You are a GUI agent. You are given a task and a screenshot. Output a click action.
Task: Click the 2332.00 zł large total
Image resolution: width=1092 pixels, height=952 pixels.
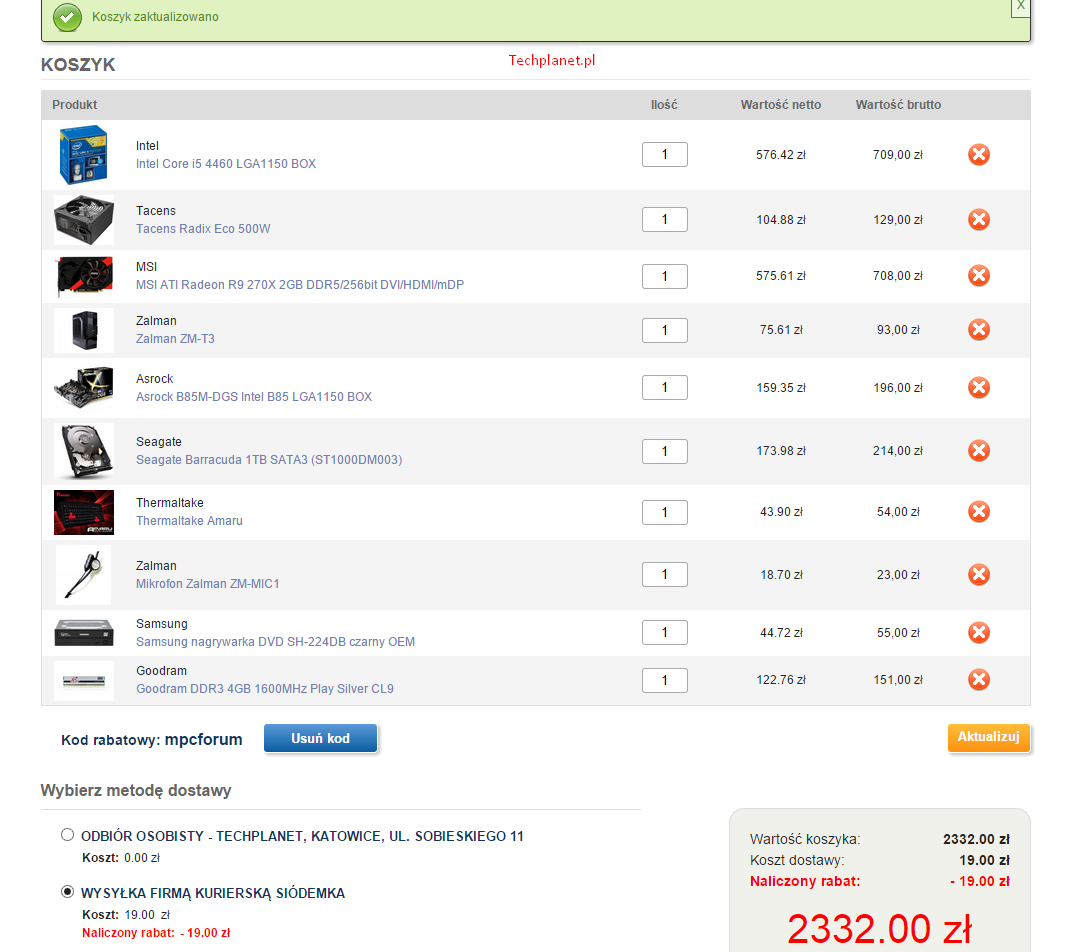(879, 929)
